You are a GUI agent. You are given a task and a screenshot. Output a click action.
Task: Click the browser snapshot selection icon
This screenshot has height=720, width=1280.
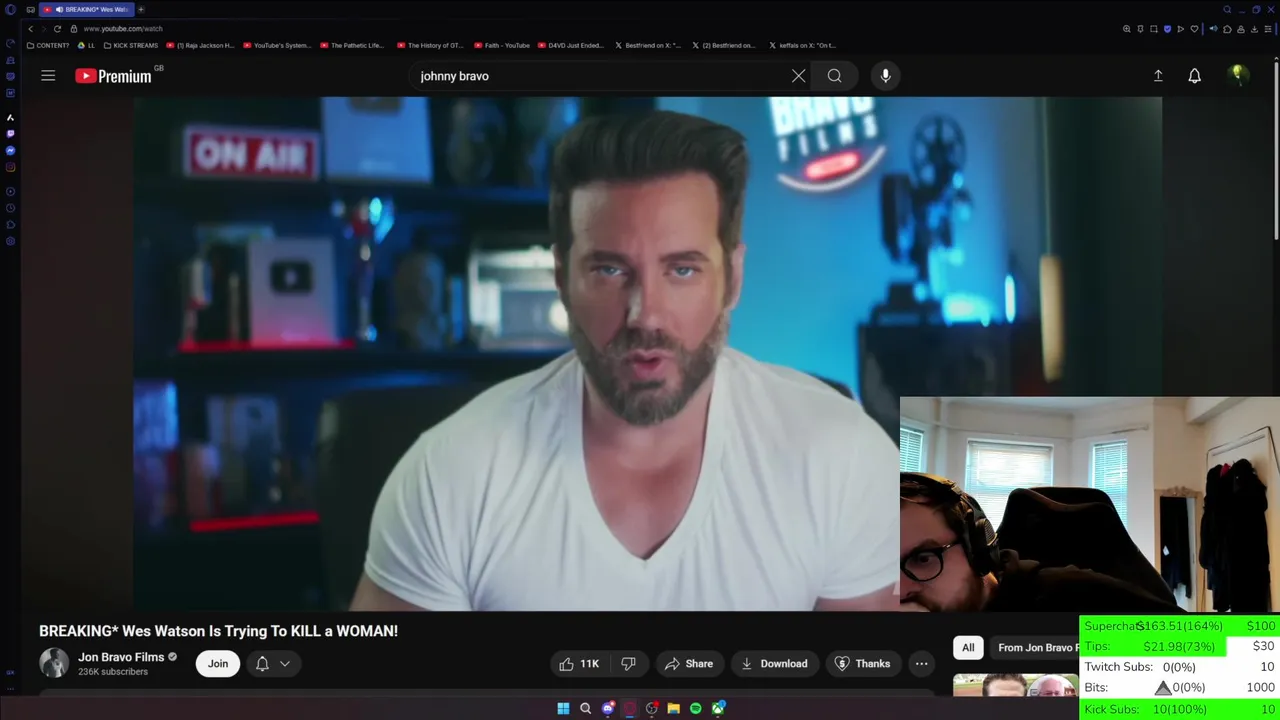click(x=1153, y=29)
